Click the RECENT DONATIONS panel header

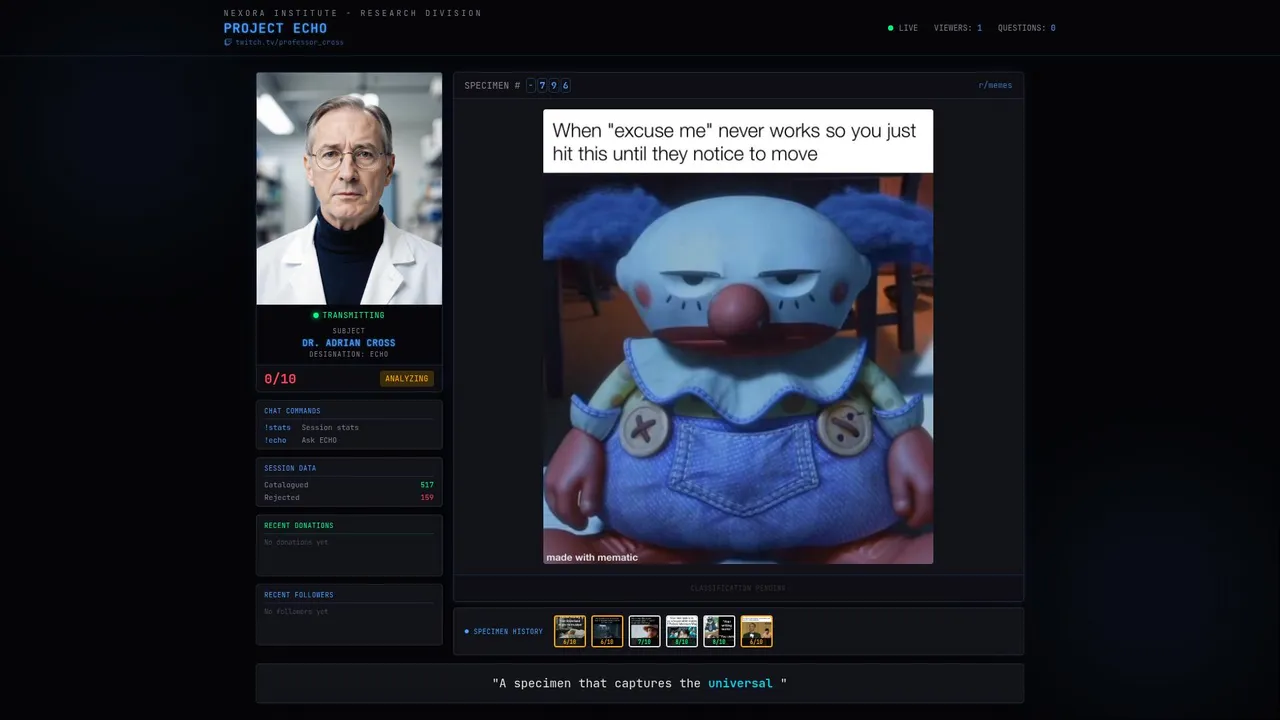(299, 525)
